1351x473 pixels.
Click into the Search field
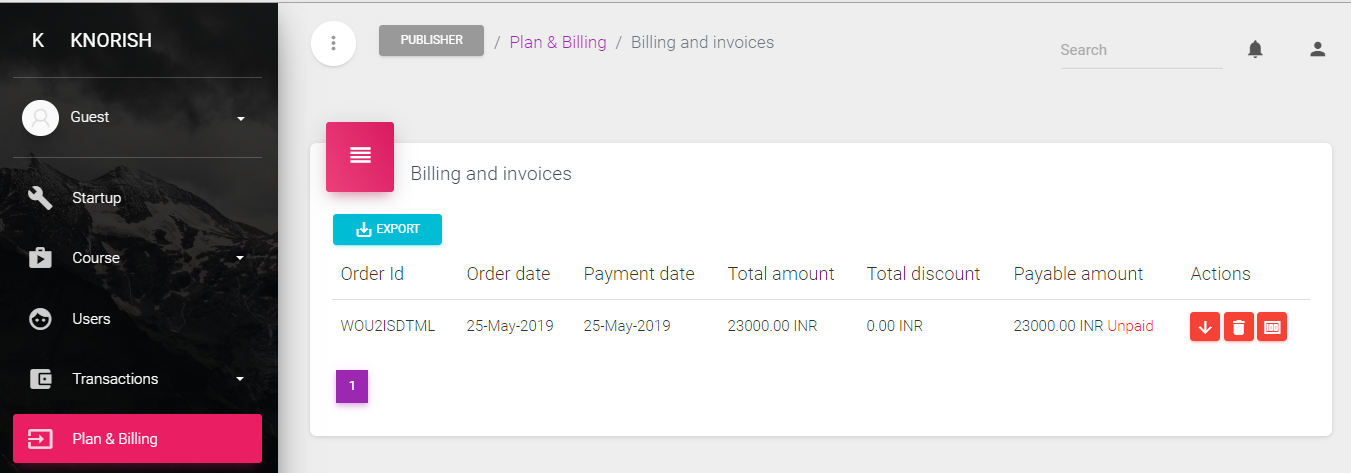[x=1141, y=50]
